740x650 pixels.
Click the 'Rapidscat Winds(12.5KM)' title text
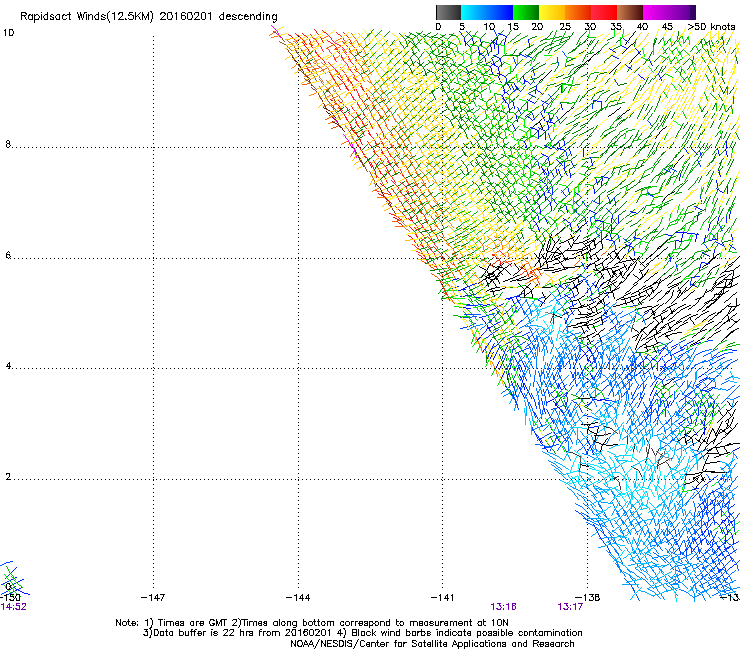[87, 17]
